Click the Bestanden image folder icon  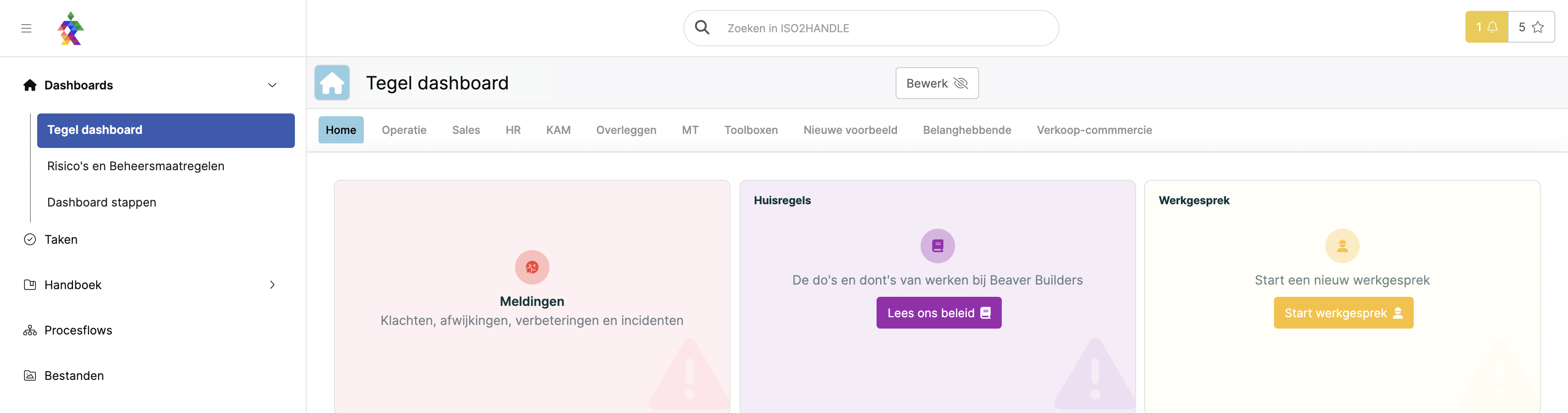pyautogui.click(x=30, y=375)
